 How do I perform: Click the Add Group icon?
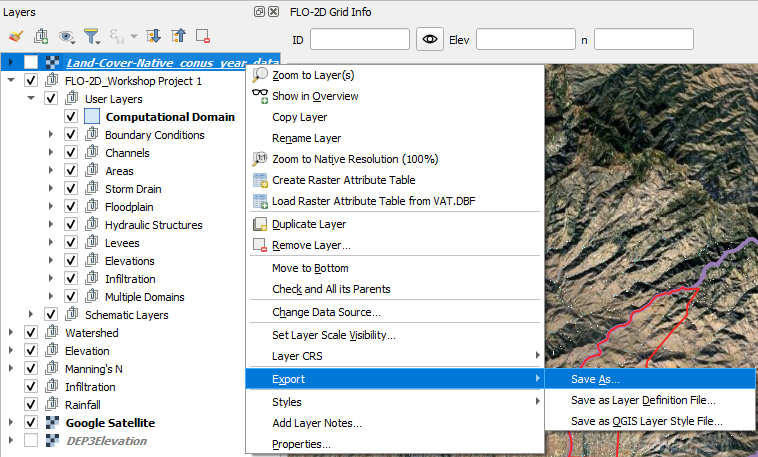tap(41, 36)
